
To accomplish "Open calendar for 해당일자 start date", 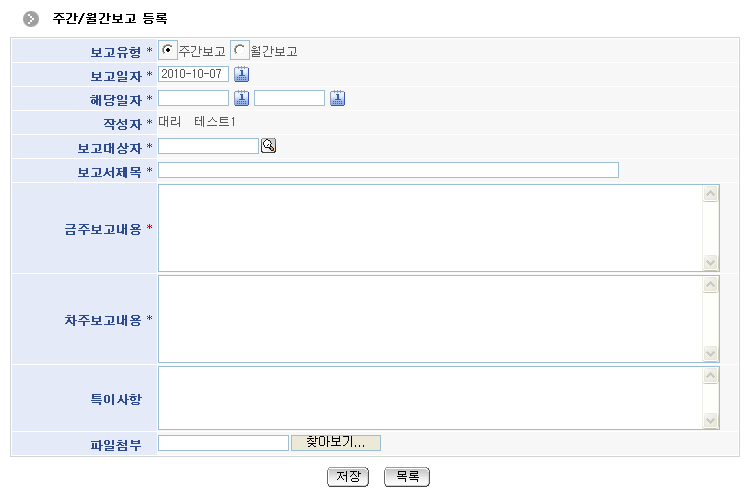I will click(x=241, y=98).
